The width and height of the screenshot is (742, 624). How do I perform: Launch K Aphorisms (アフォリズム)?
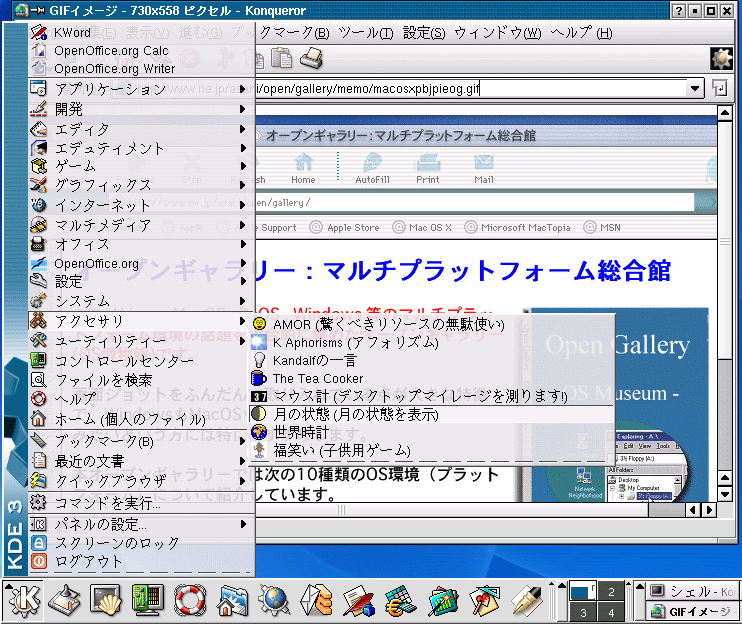(x=432, y=342)
